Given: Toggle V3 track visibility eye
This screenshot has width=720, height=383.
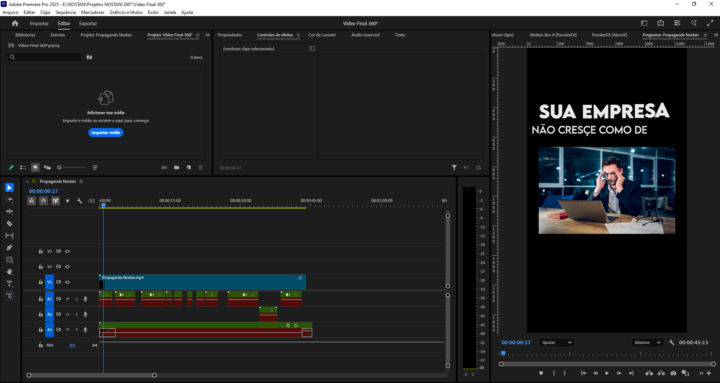Looking at the screenshot, I should pyautogui.click(x=68, y=251).
